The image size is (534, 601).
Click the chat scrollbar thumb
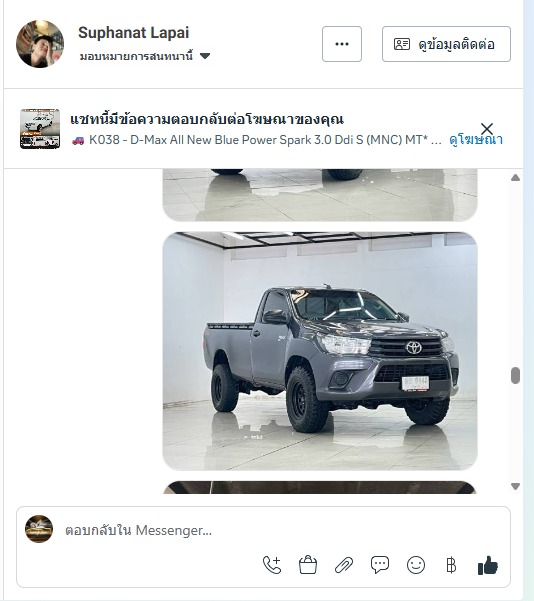point(516,375)
